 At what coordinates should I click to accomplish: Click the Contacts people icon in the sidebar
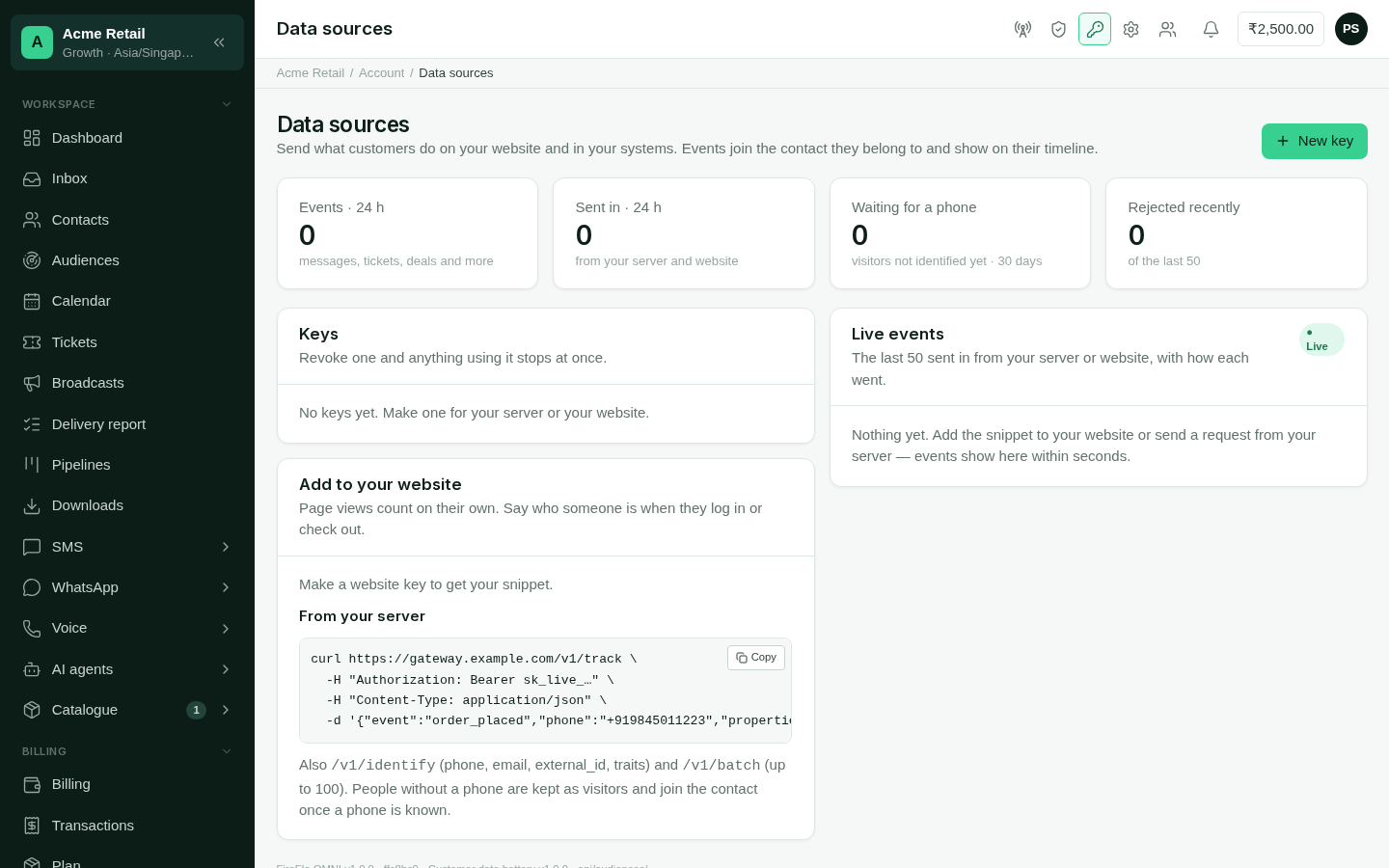[32, 220]
